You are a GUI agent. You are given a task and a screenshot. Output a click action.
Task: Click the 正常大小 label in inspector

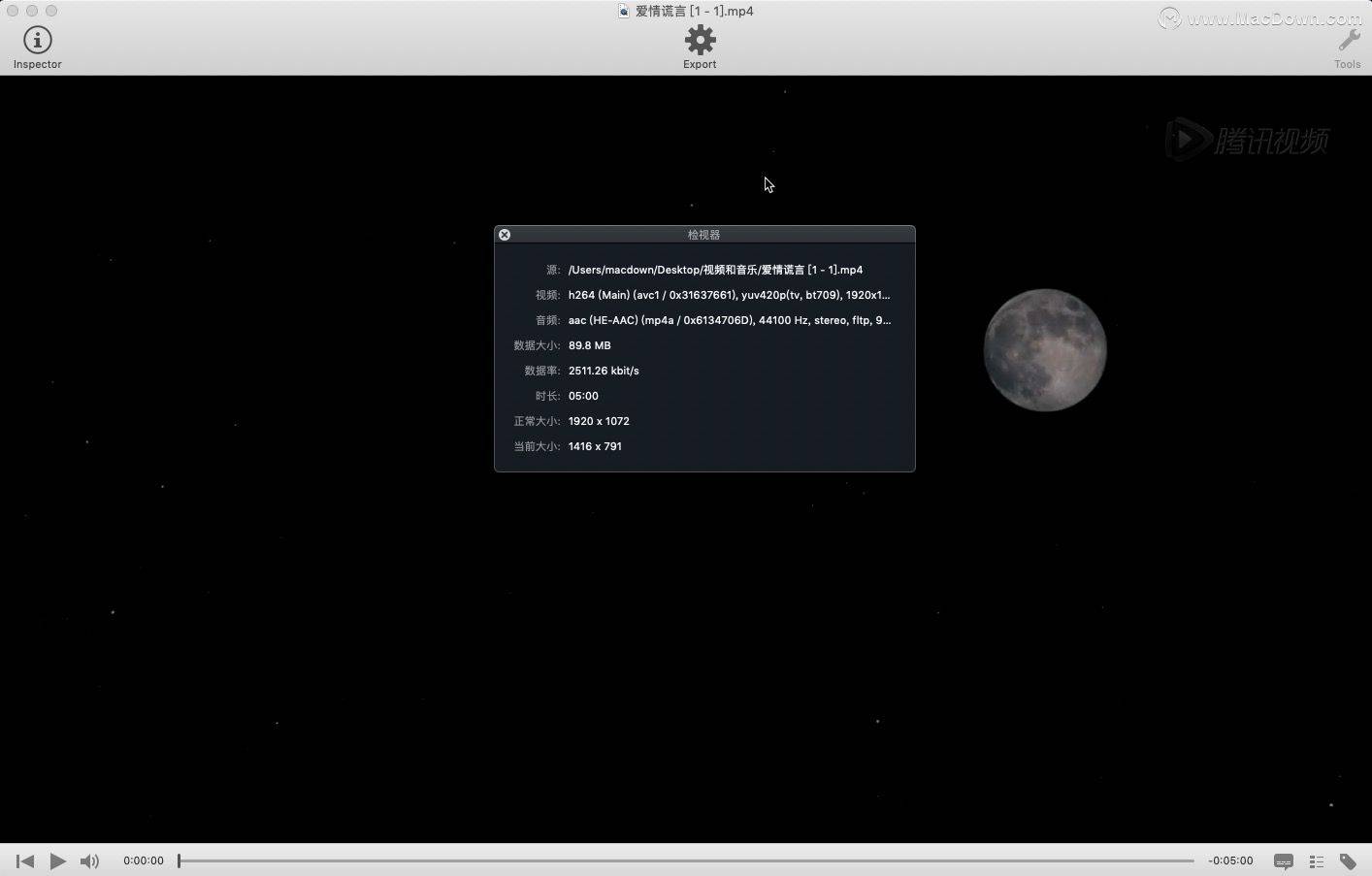point(537,421)
